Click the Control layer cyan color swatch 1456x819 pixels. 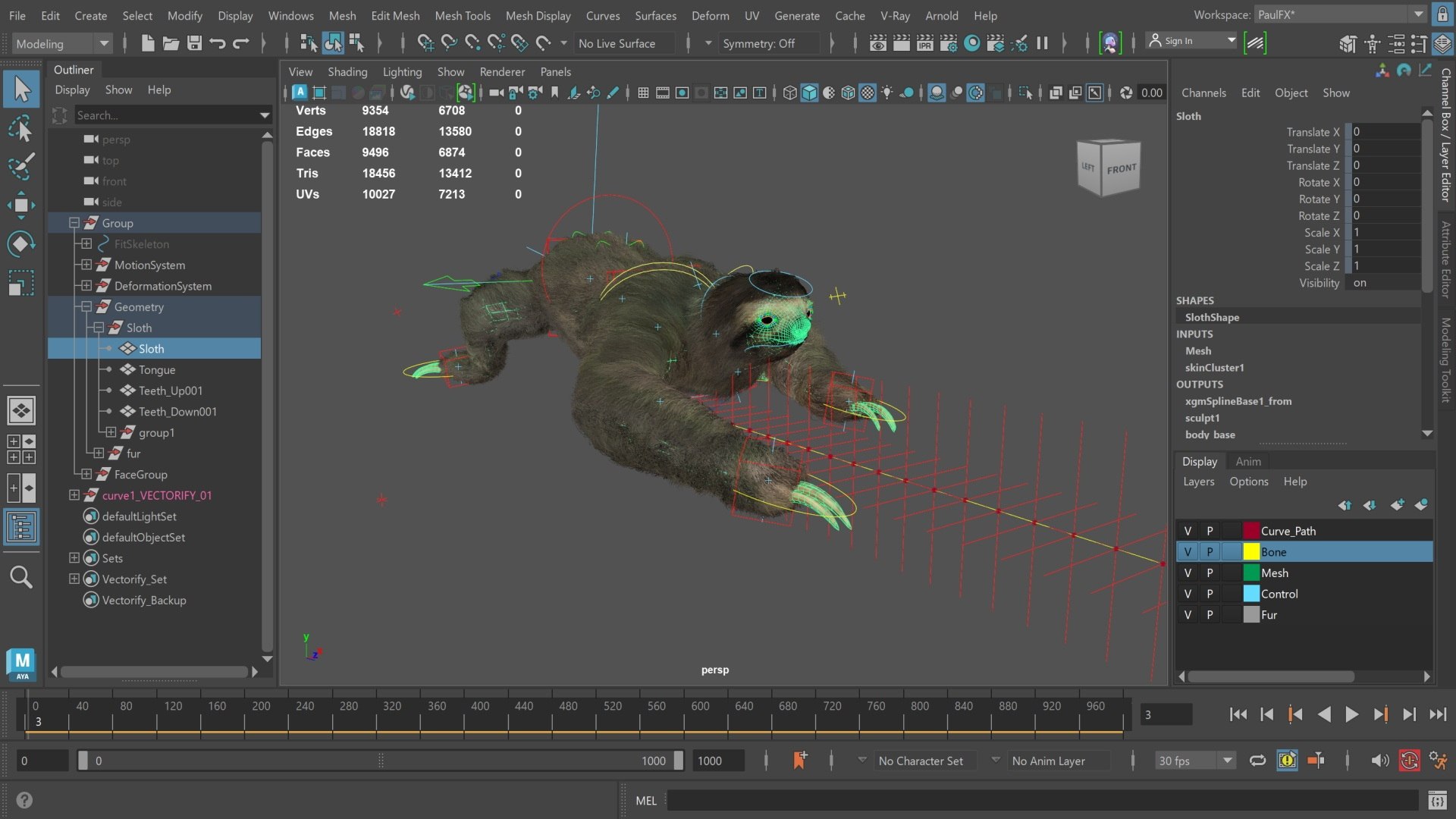click(x=1251, y=594)
